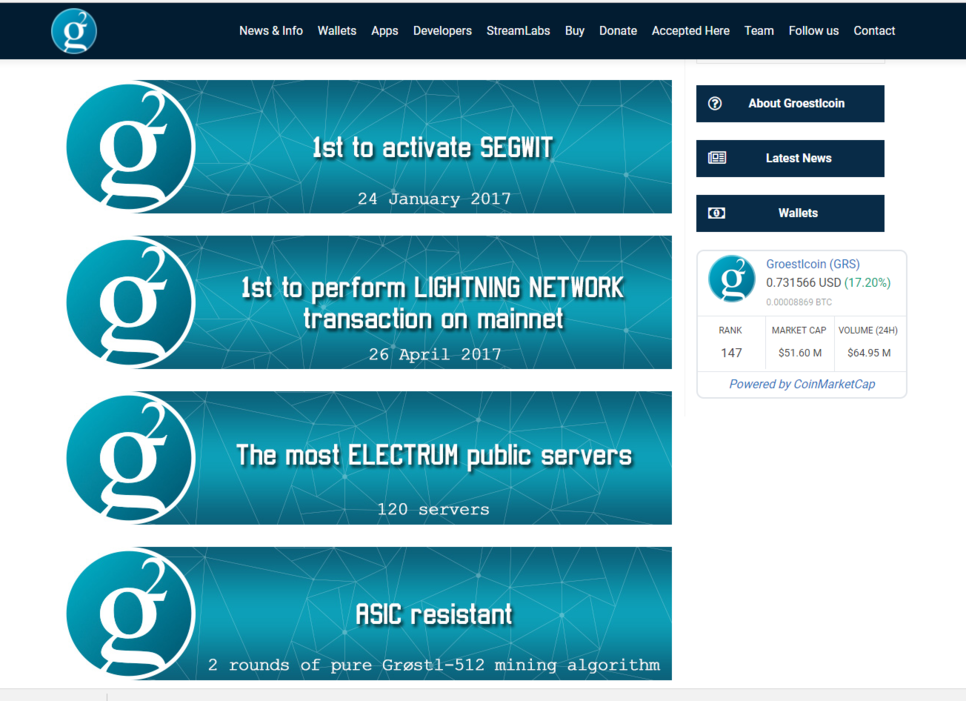The height and width of the screenshot is (701, 966).
Task: Click the ASIC resistant banner
Action: (369, 614)
